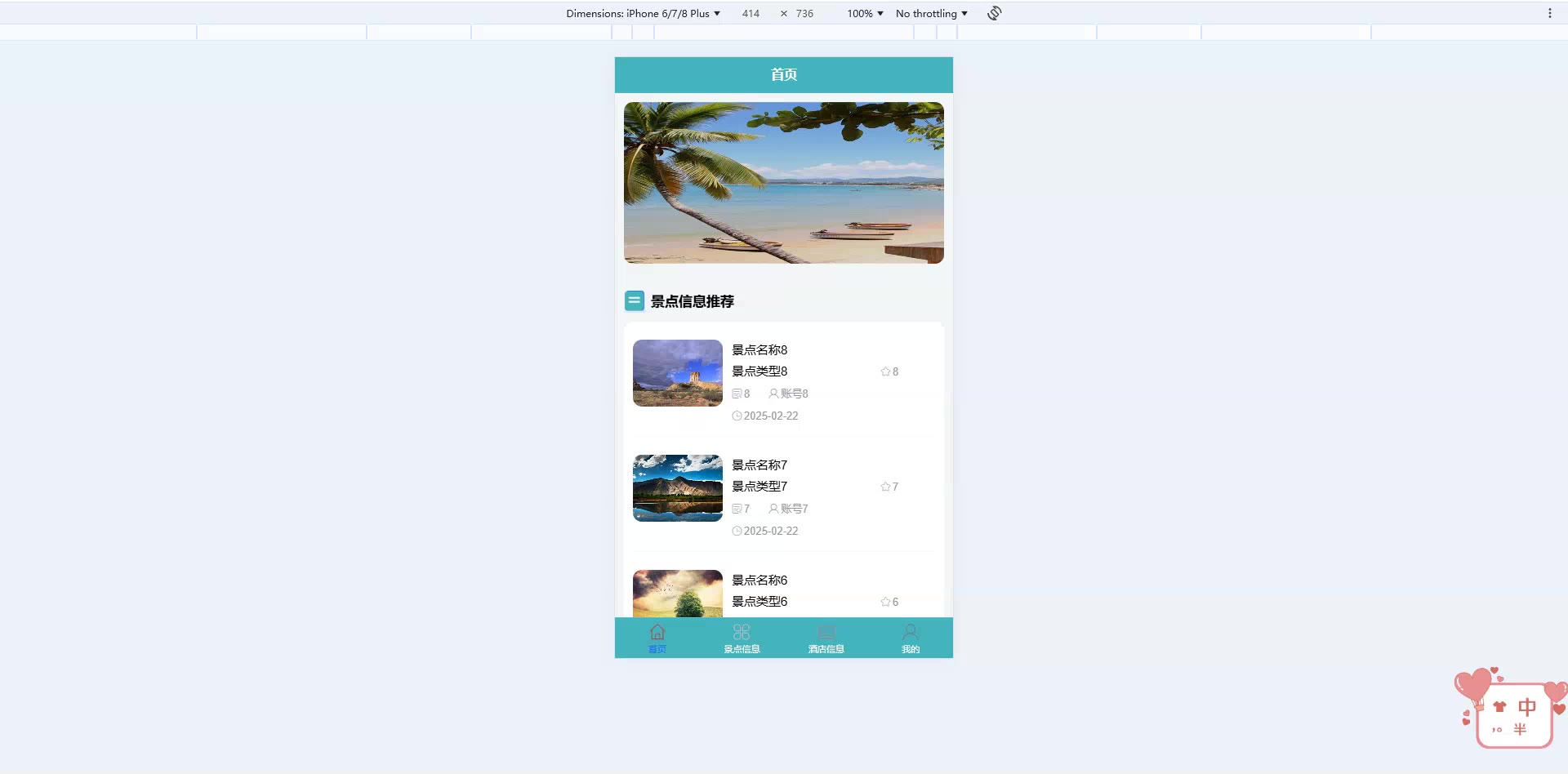Click the 景点类型6 text

(759, 601)
